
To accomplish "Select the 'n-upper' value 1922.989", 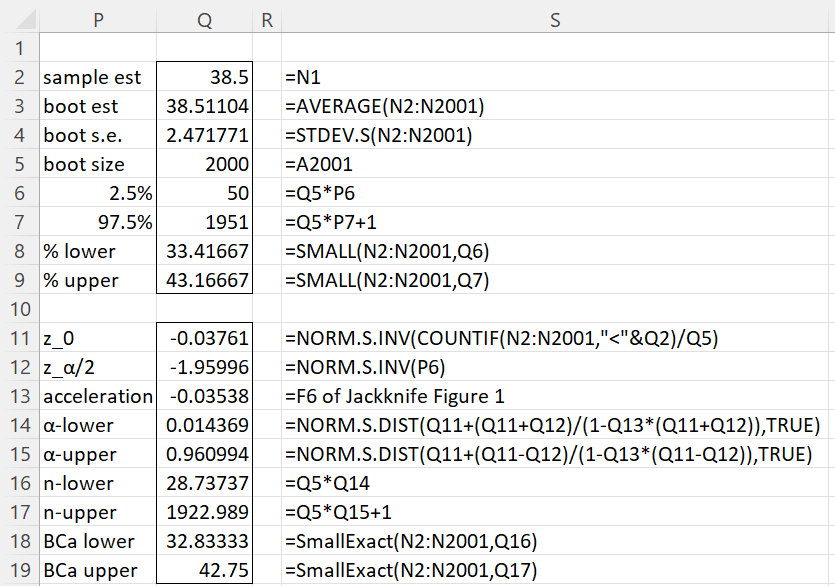I will pyautogui.click(x=204, y=512).
